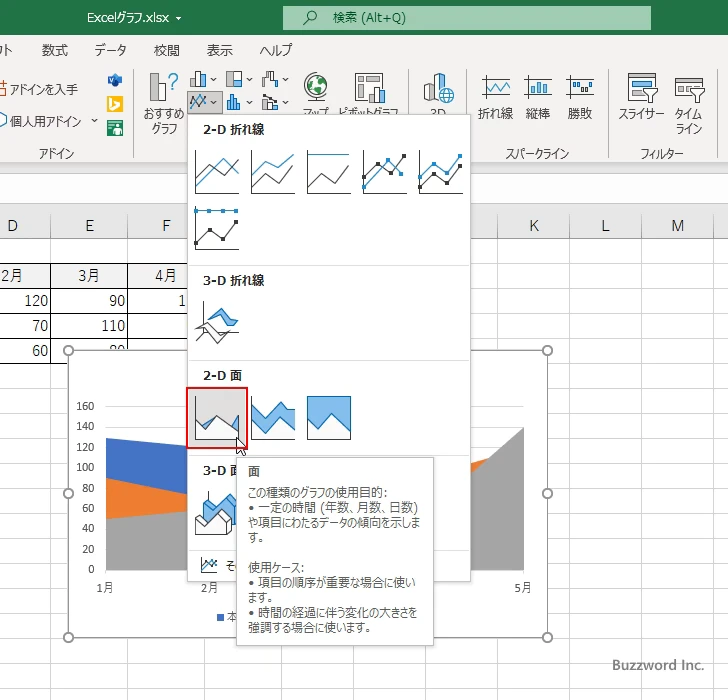This screenshot has height=700, width=728.
Task: Click the search box 検索 (Alt+Q)
Action: (467, 18)
